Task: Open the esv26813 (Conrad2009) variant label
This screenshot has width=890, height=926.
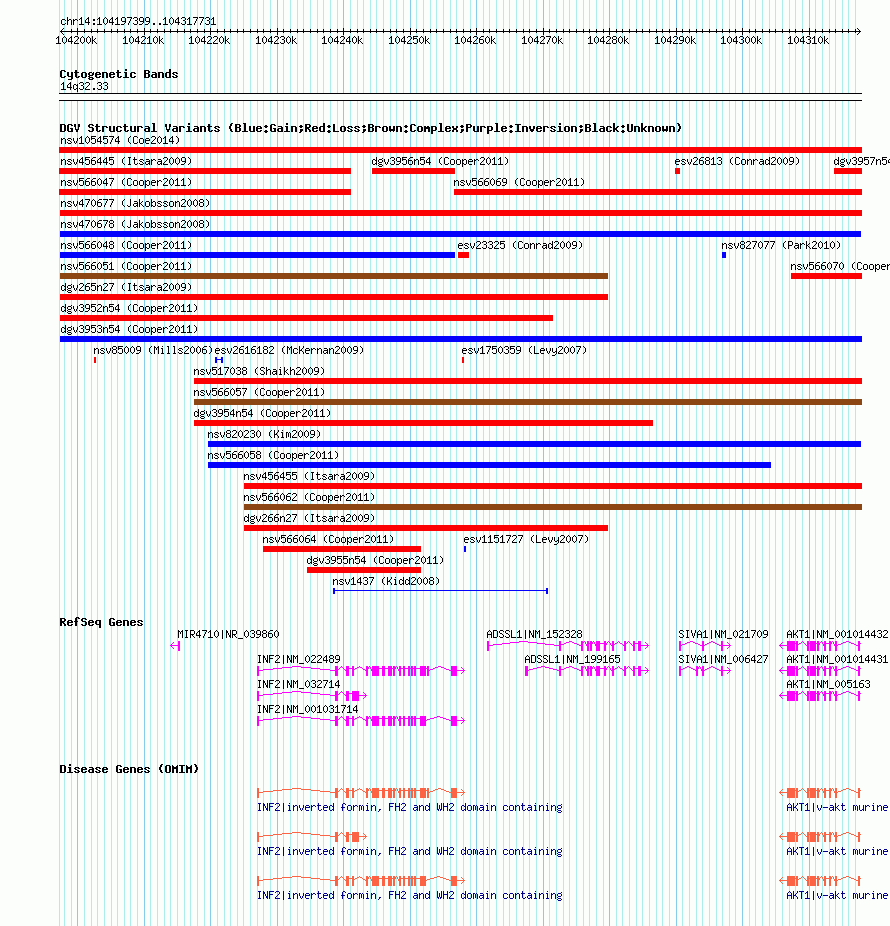Action: click(x=737, y=161)
